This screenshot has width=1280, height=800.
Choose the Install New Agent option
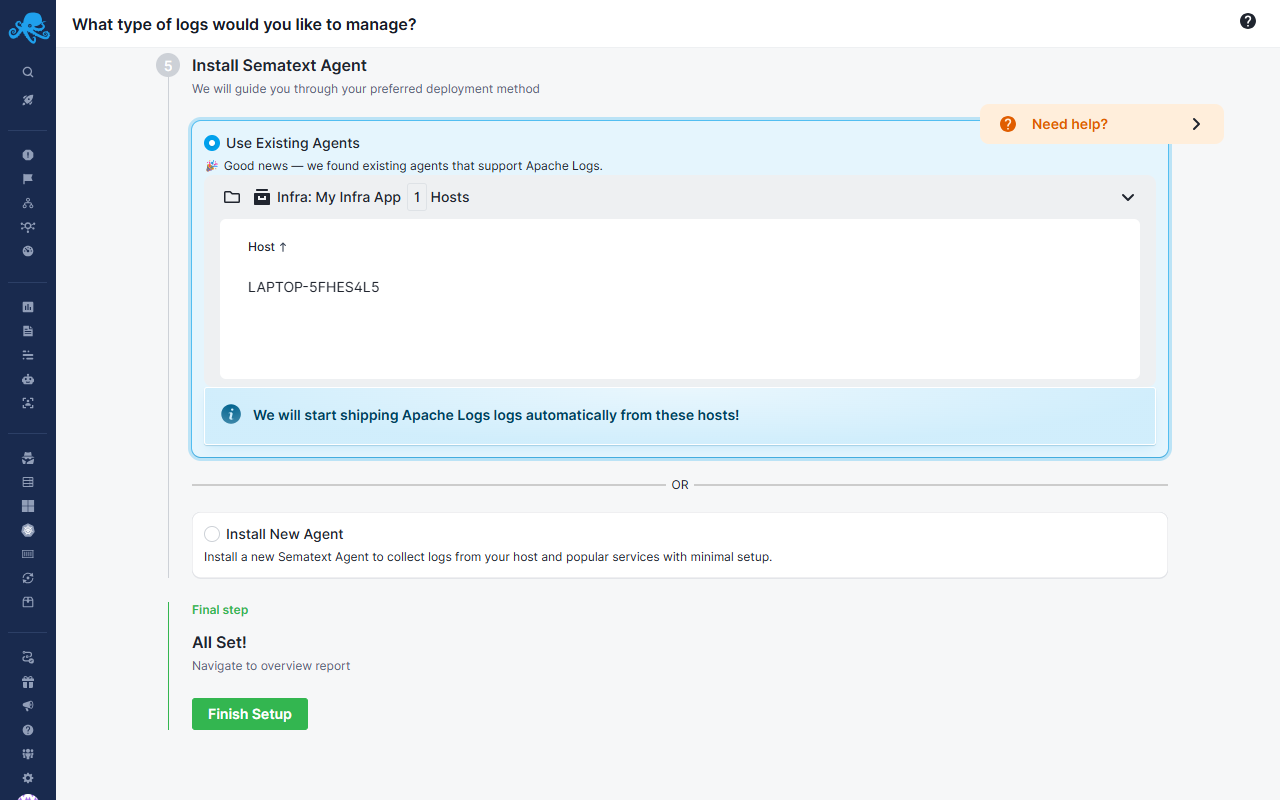point(211,534)
